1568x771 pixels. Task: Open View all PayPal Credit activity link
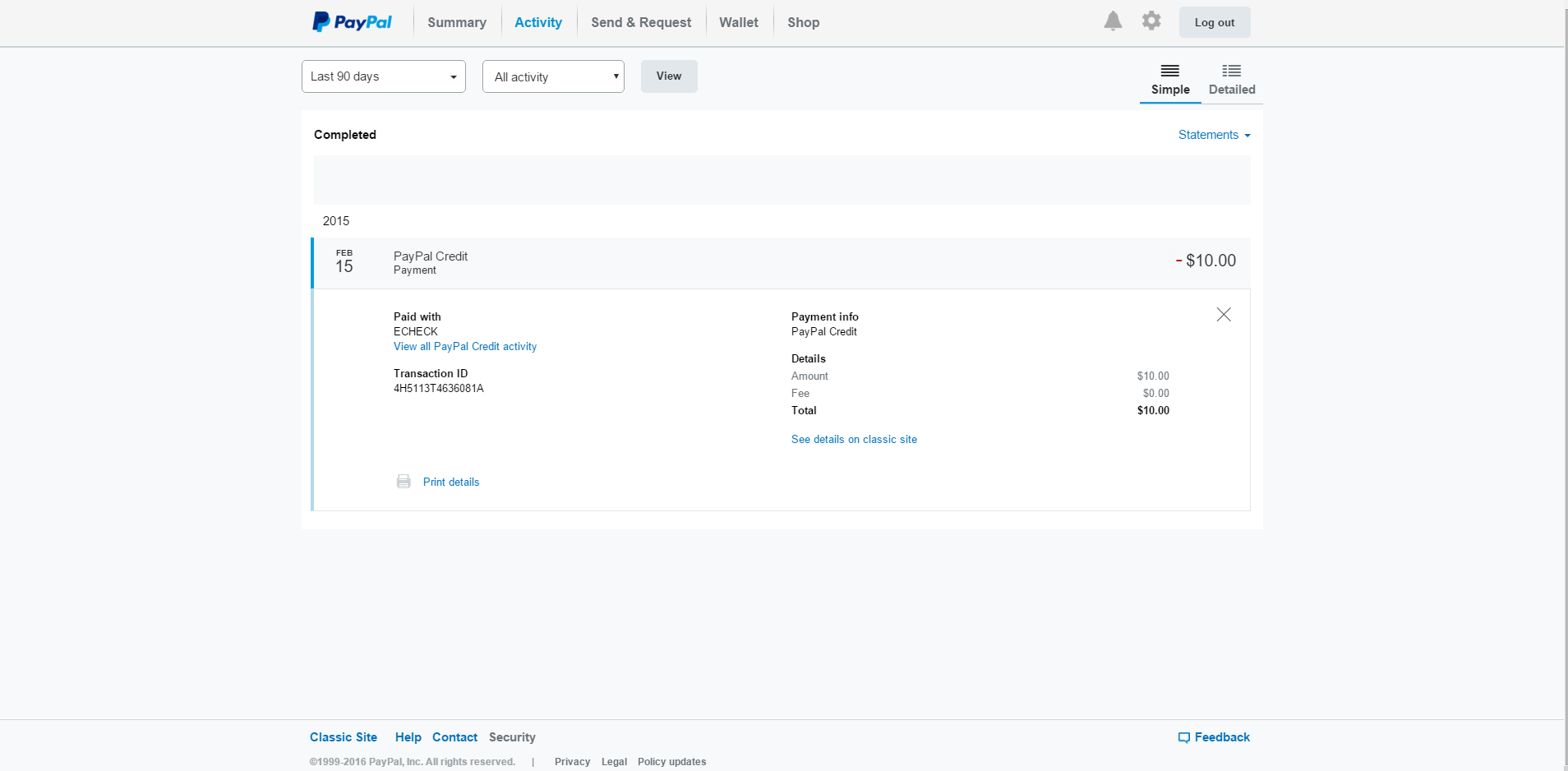(x=465, y=347)
